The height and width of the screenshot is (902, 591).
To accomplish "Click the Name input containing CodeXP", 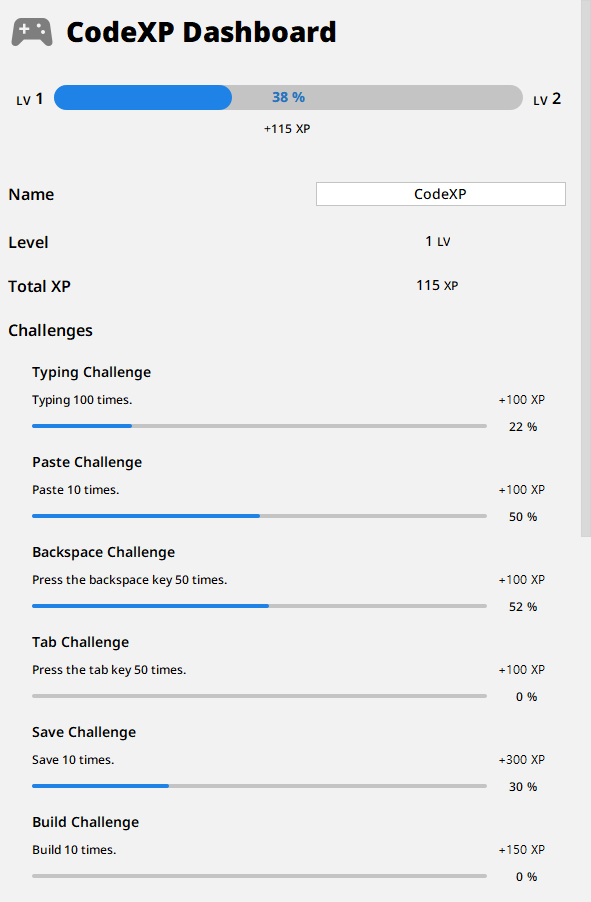I will click(440, 194).
